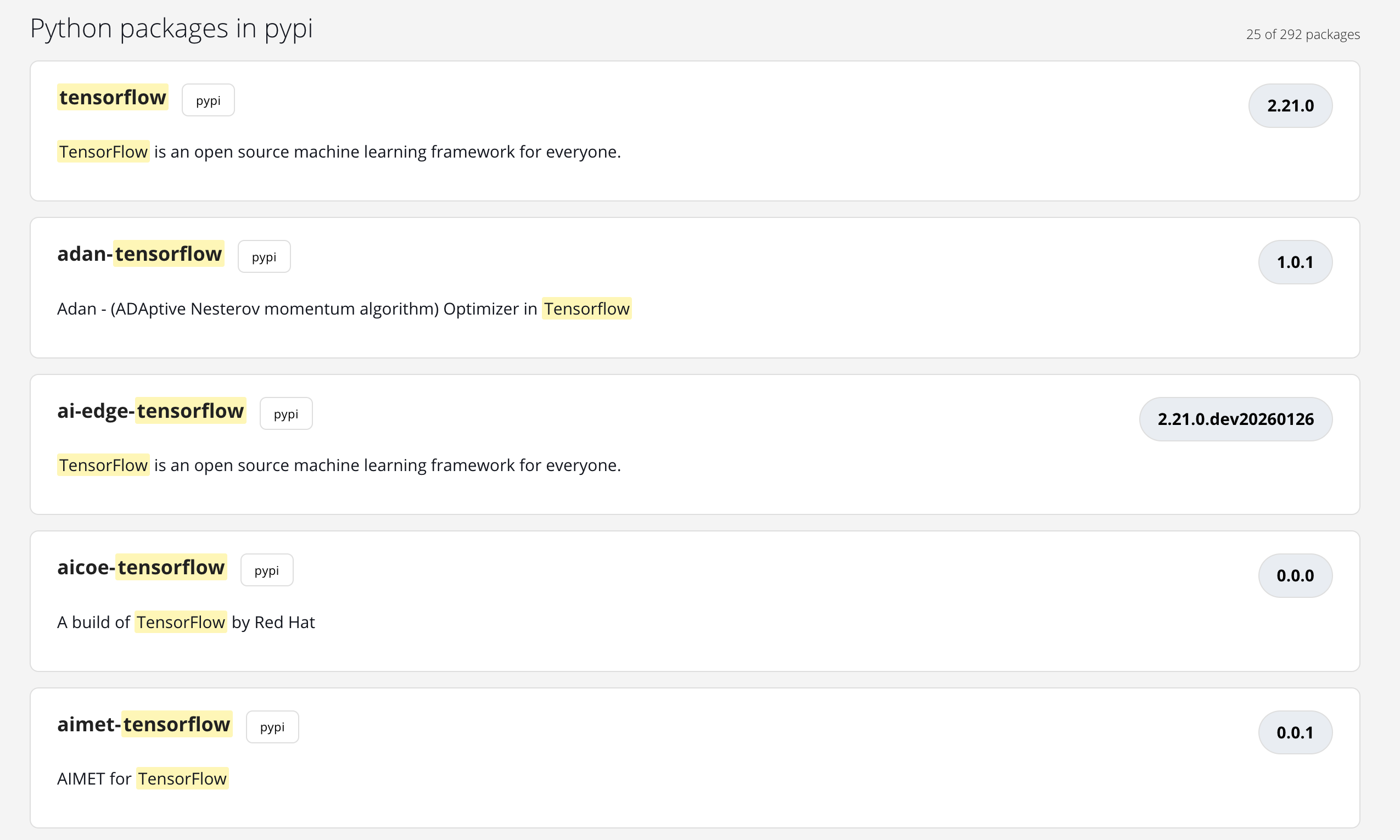Open the ai-edge-tensorflow package title
1400x840 pixels.
[151, 410]
